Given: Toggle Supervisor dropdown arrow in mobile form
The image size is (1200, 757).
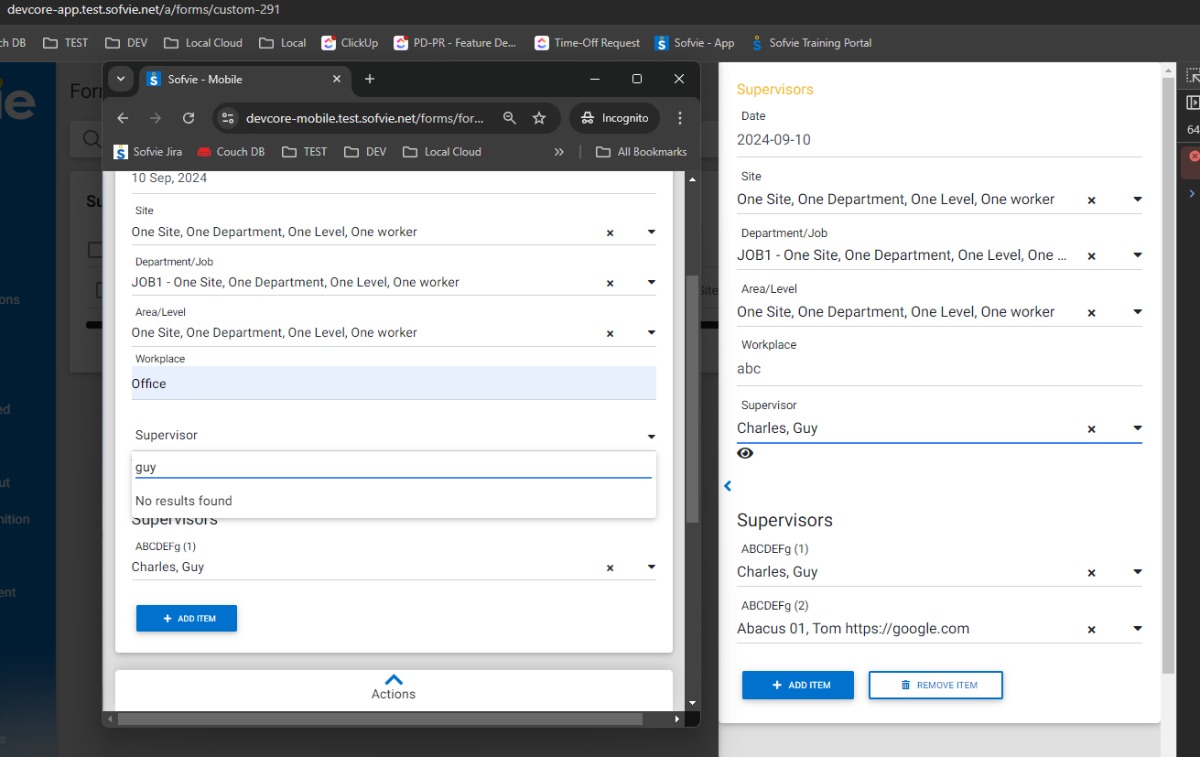Looking at the screenshot, I should (x=651, y=437).
